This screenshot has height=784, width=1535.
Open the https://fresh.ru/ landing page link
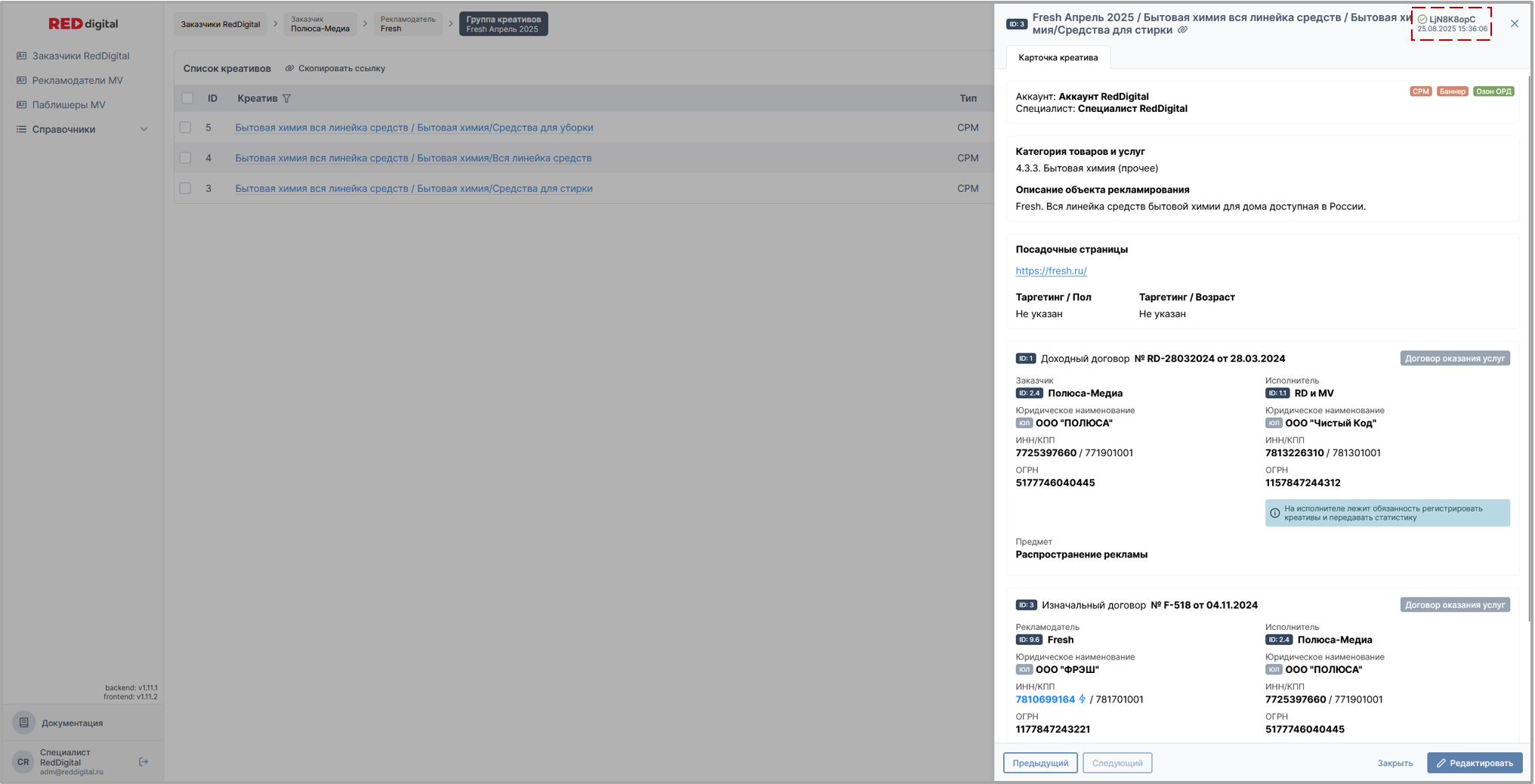coord(1051,270)
